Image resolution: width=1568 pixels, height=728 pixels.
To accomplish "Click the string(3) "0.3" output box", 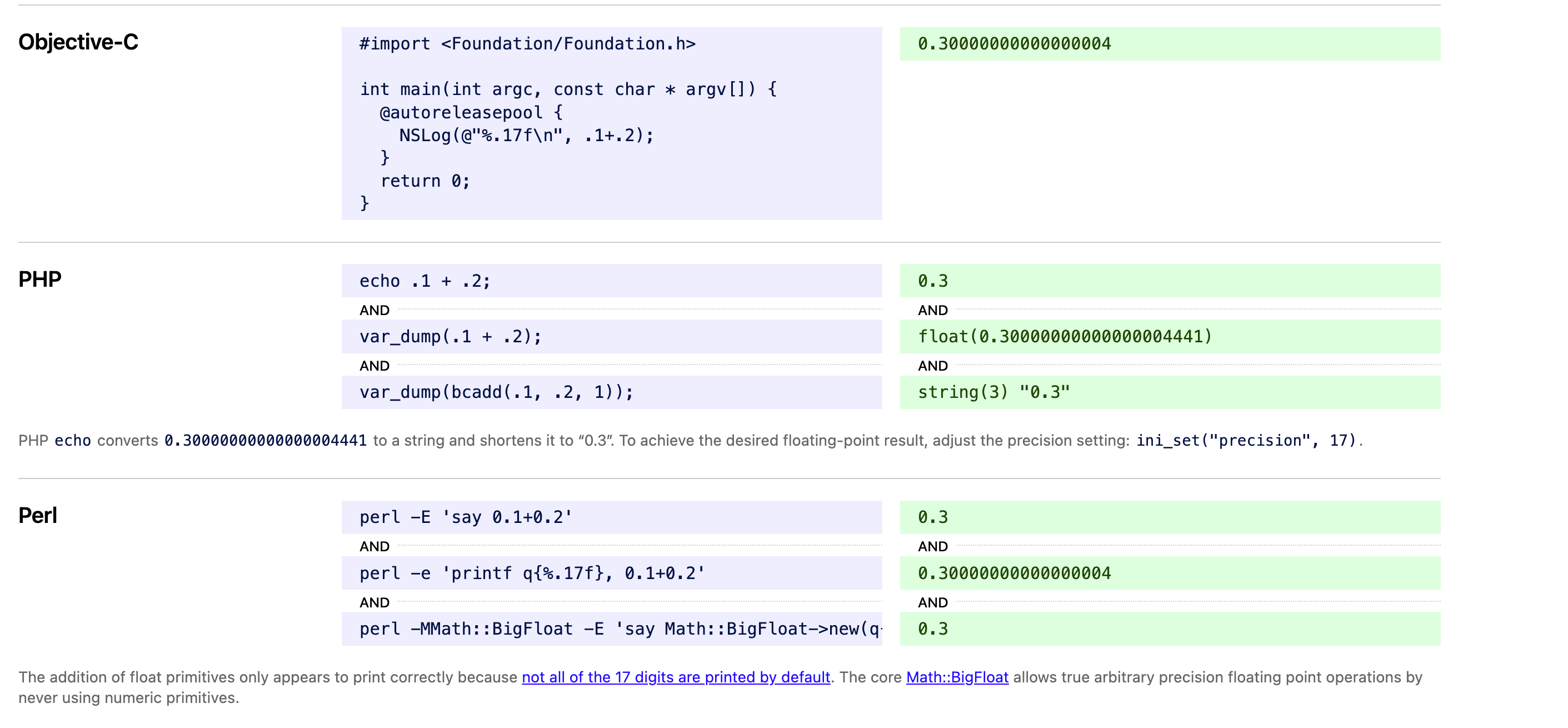I will point(993,392).
